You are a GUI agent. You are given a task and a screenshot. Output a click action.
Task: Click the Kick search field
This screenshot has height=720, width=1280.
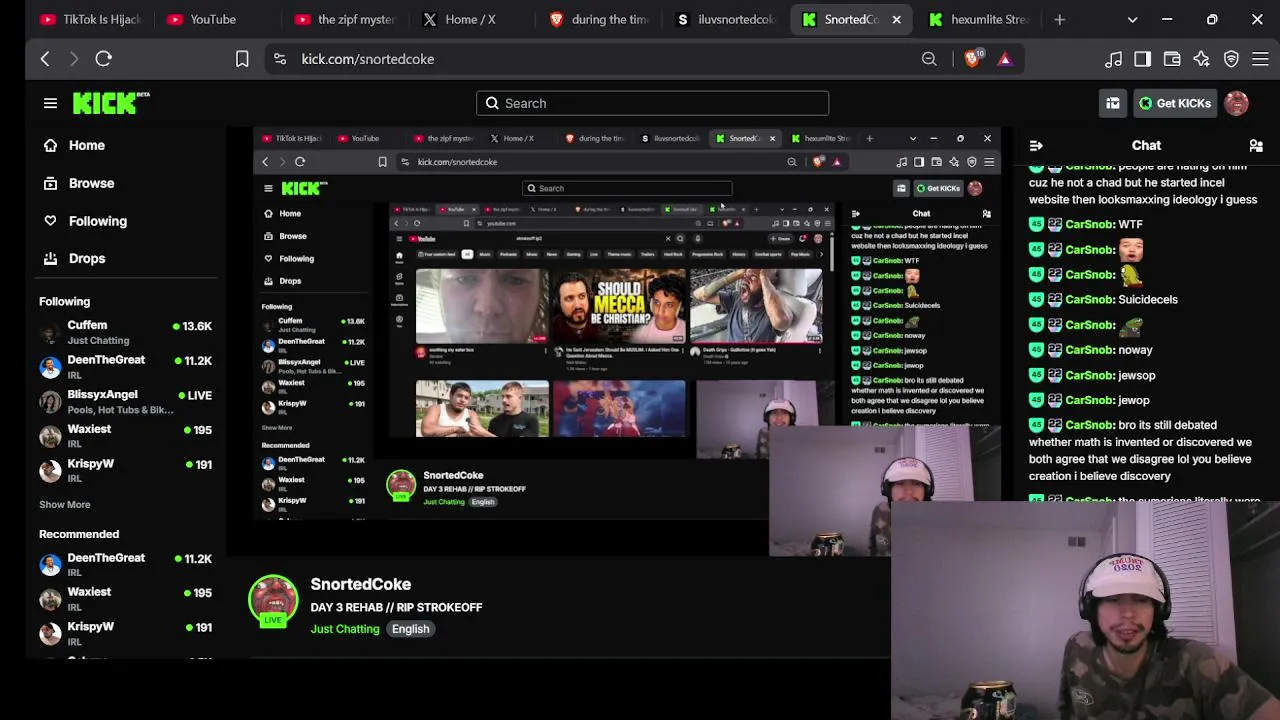coord(652,103)
